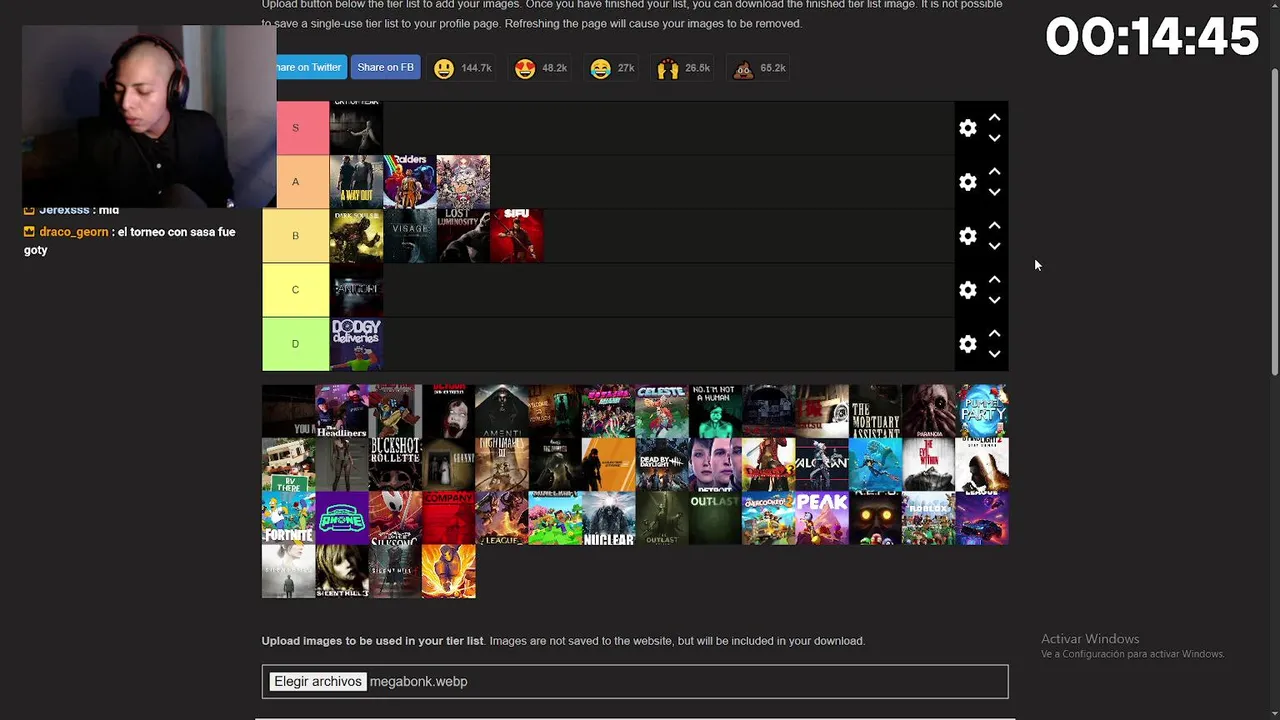Pick the red Lethal Company thumbnail
The height and width of the screenshot is (720, 1280).
(x=449, y=518)
